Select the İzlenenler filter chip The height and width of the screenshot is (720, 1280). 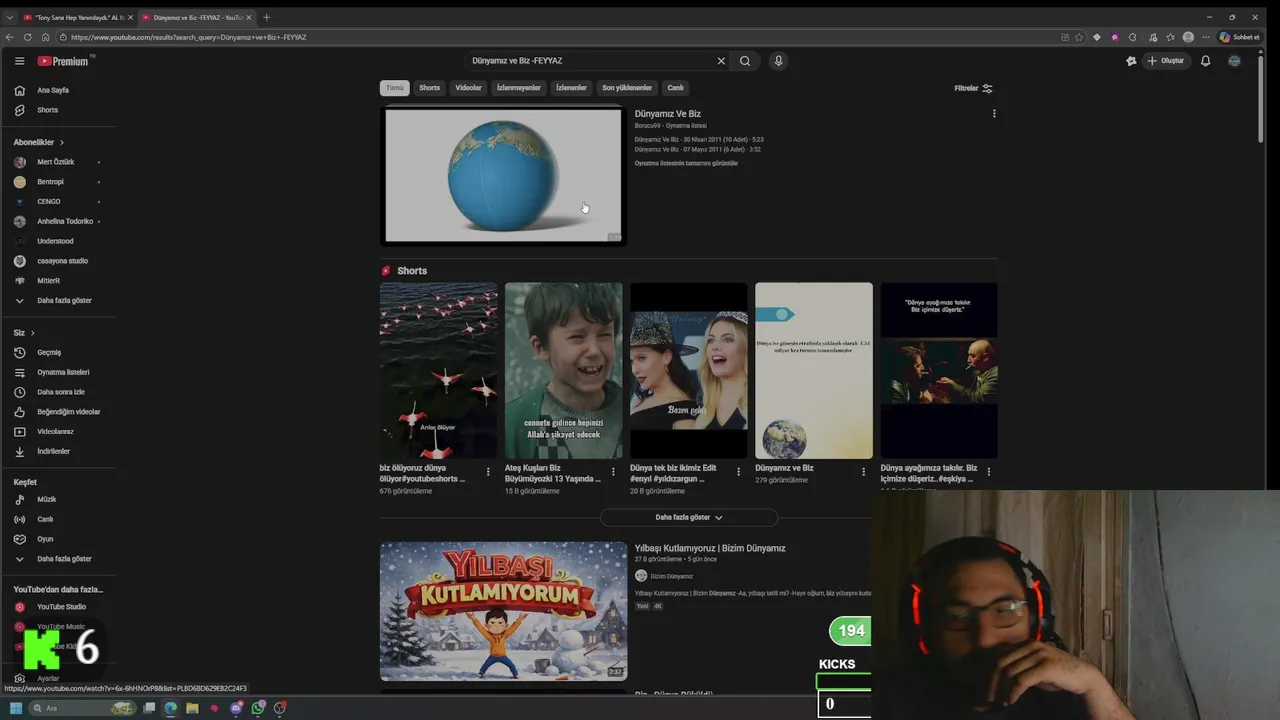571,88
